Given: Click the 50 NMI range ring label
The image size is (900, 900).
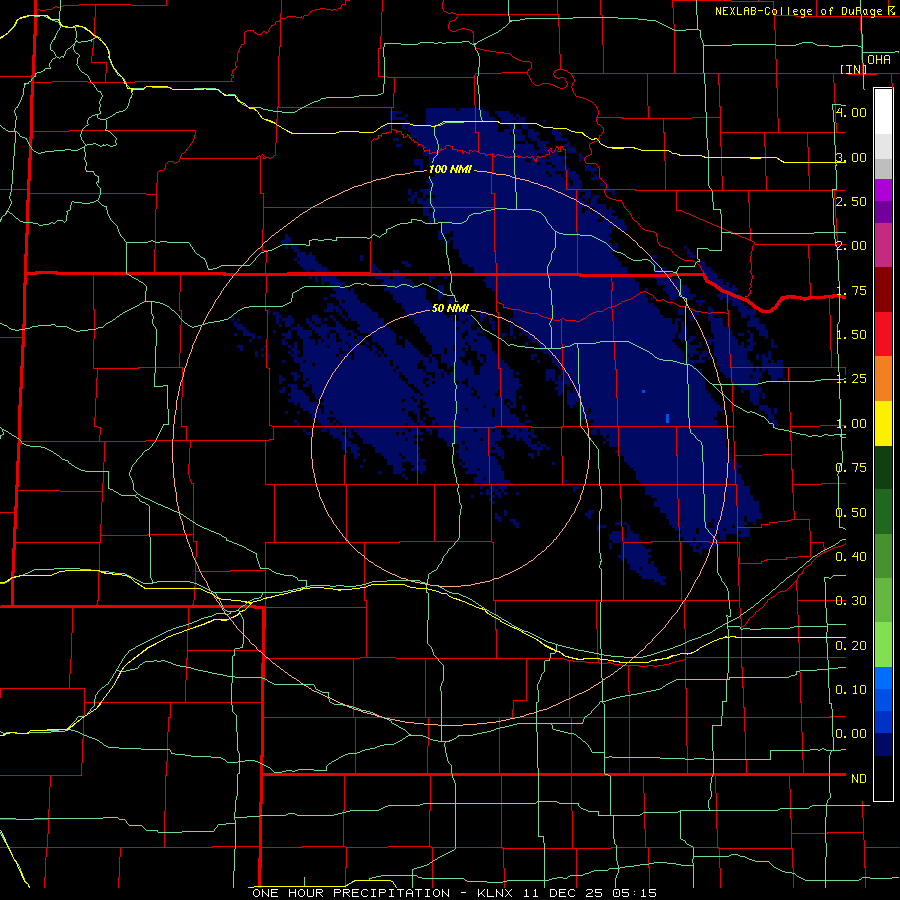Looking at the screenshot, I should 450,309.
